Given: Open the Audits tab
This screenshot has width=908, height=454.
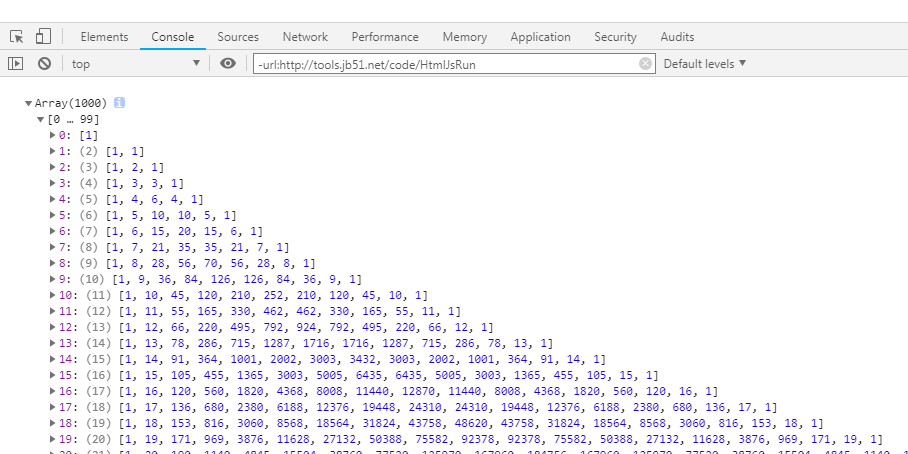Looking at the screenshot, I should click(x=677, y=36).
